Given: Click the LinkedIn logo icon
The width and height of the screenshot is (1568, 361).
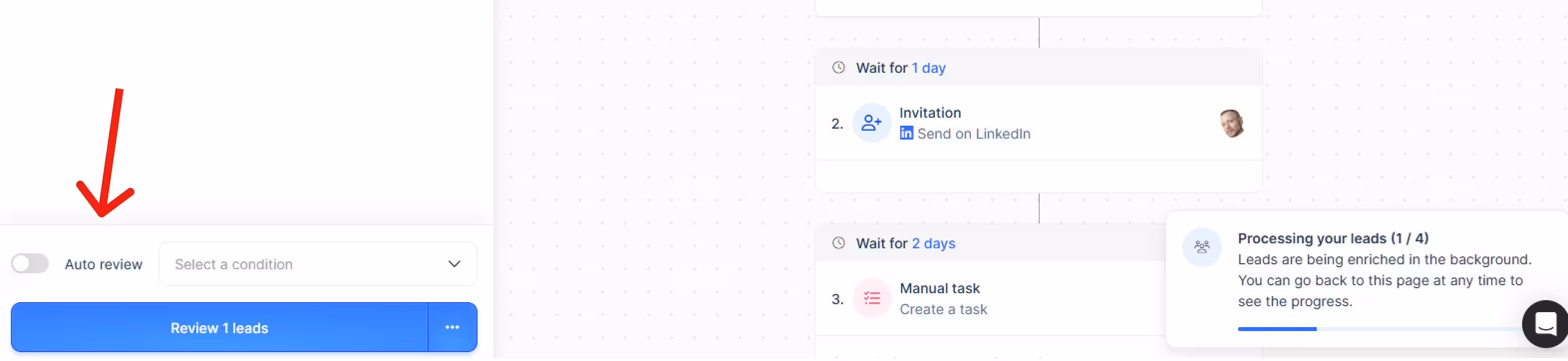Looking at the screenshot, I should pyautogui.click(x=906, y=133).
